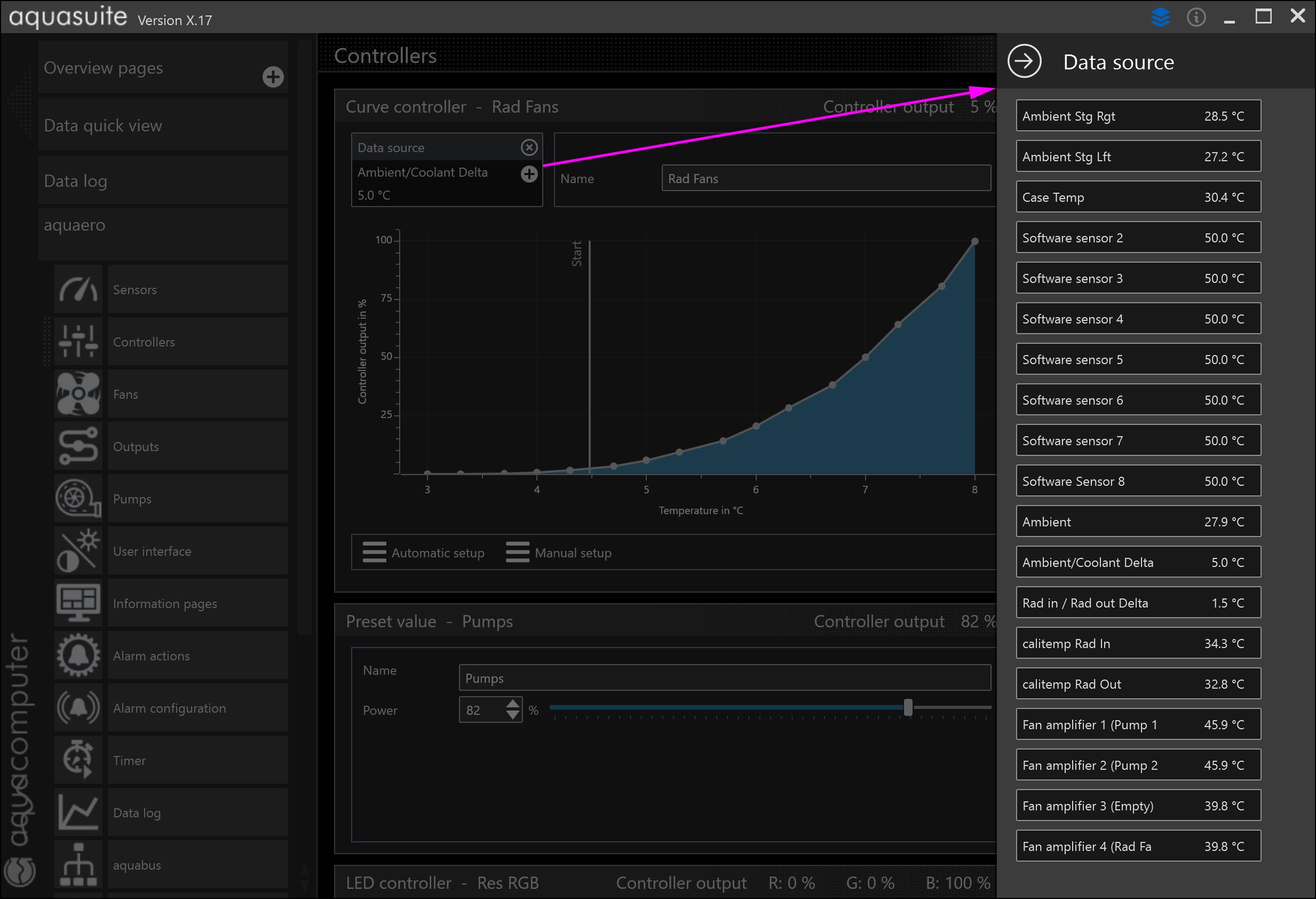
Task: Increase pump Power with up arrow
Action: (512, 704)
